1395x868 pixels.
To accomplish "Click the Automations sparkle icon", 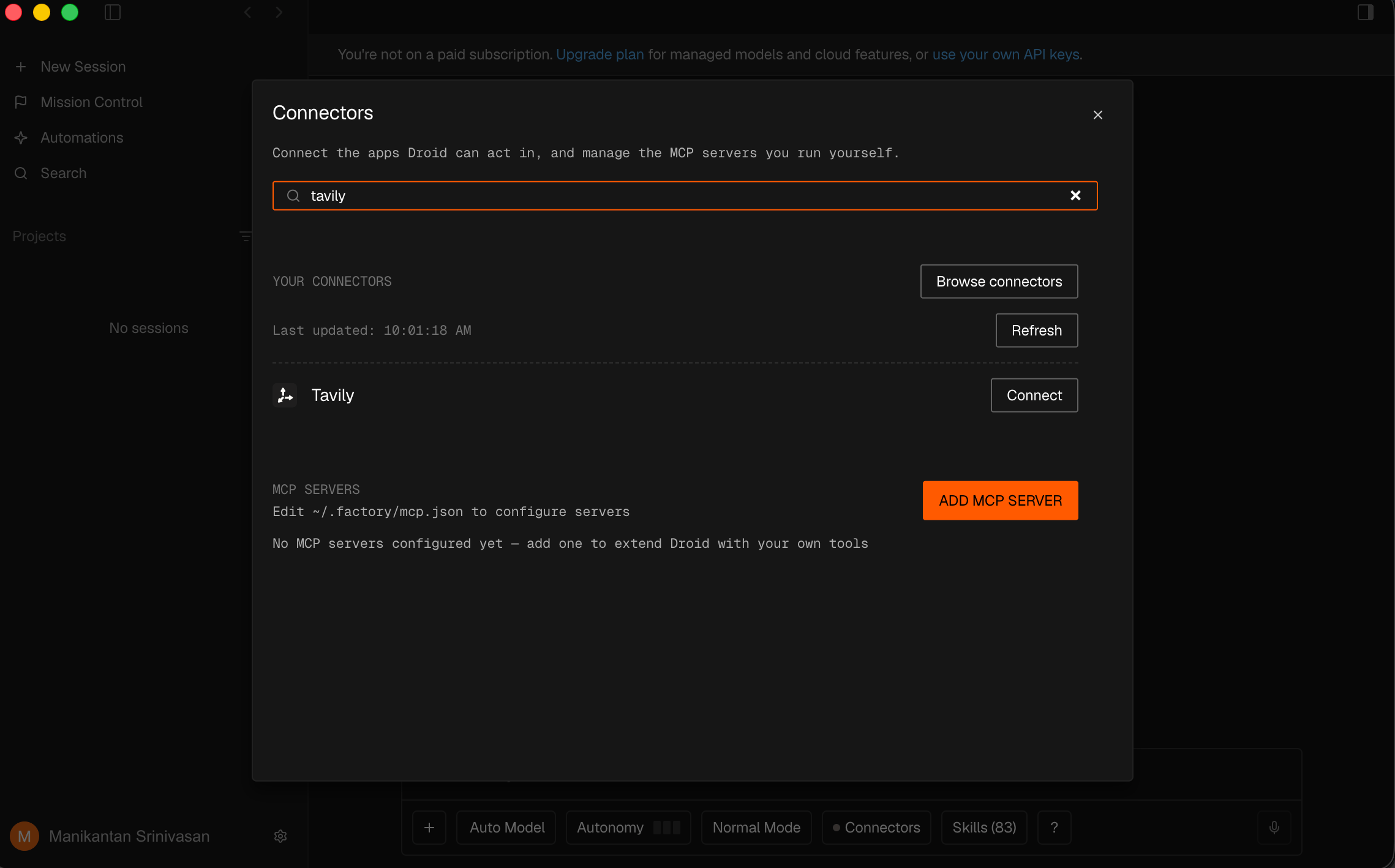I will 21,137.
